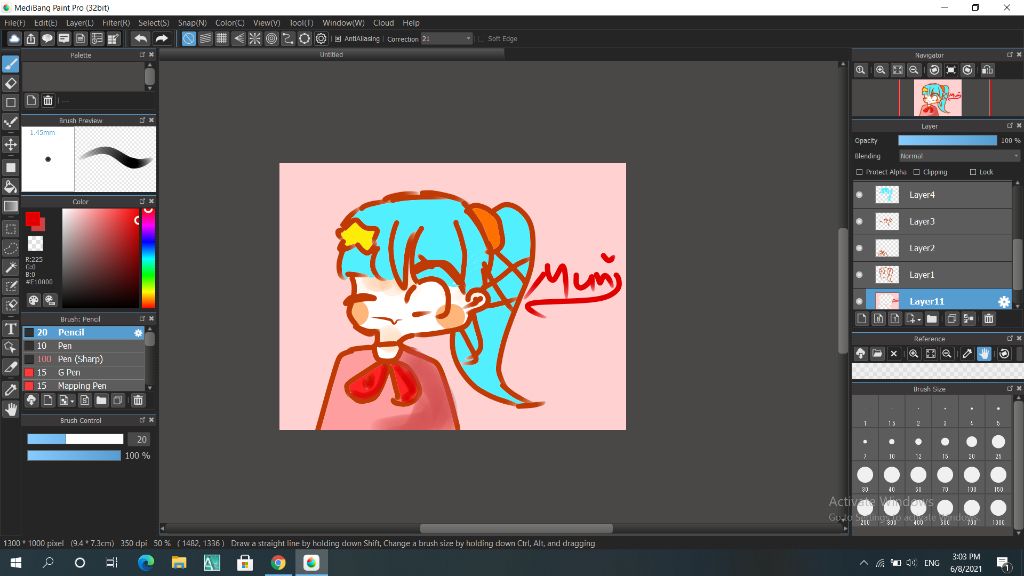The width and height of the screenshot is (1024, 576).
Task: Select the Eyedropper tool
Action: coord(10,390)
